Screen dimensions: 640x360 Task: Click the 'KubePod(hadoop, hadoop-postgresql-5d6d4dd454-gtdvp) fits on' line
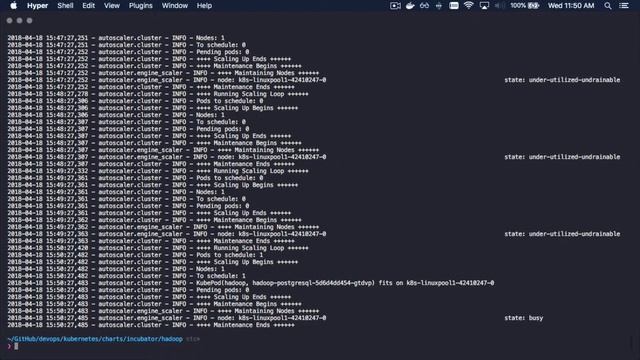[251, 283]
